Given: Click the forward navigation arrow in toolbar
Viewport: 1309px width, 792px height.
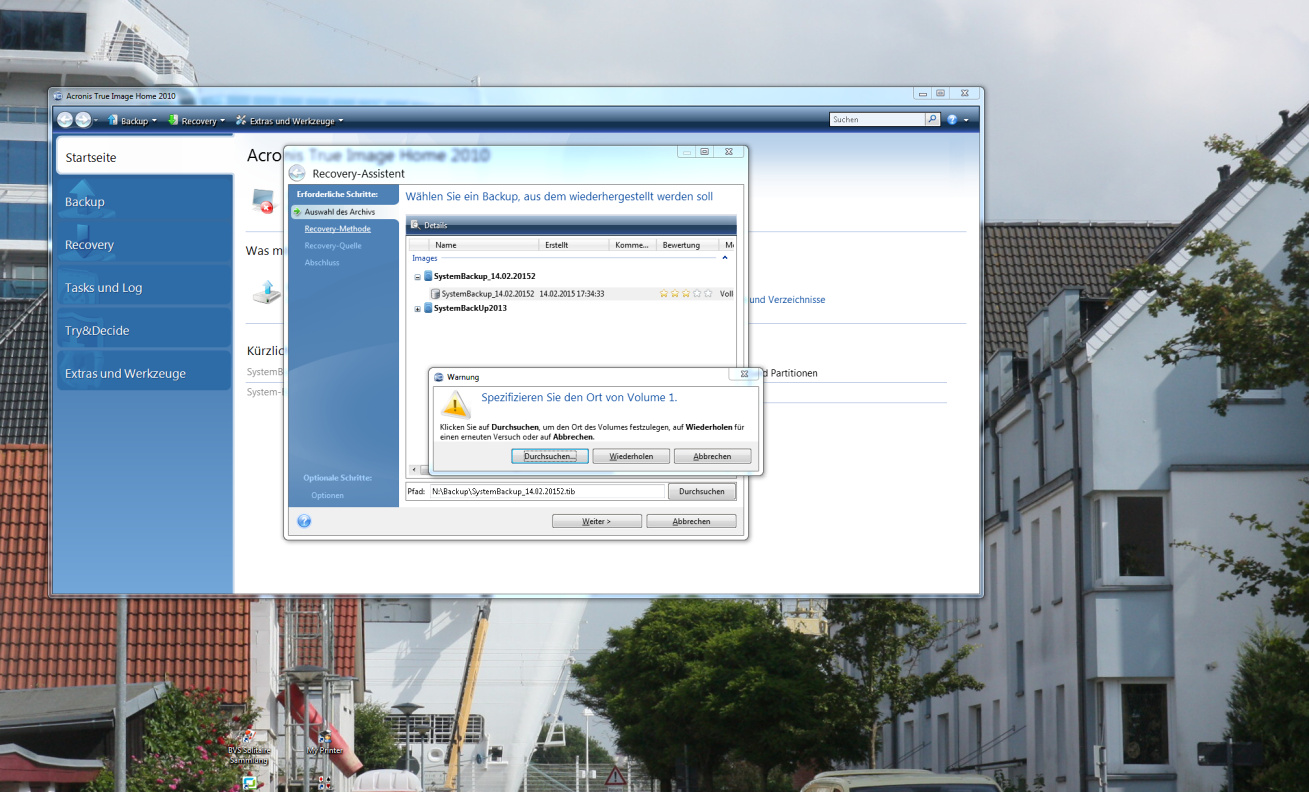Looking at the screenshot, I should [83, 120].
